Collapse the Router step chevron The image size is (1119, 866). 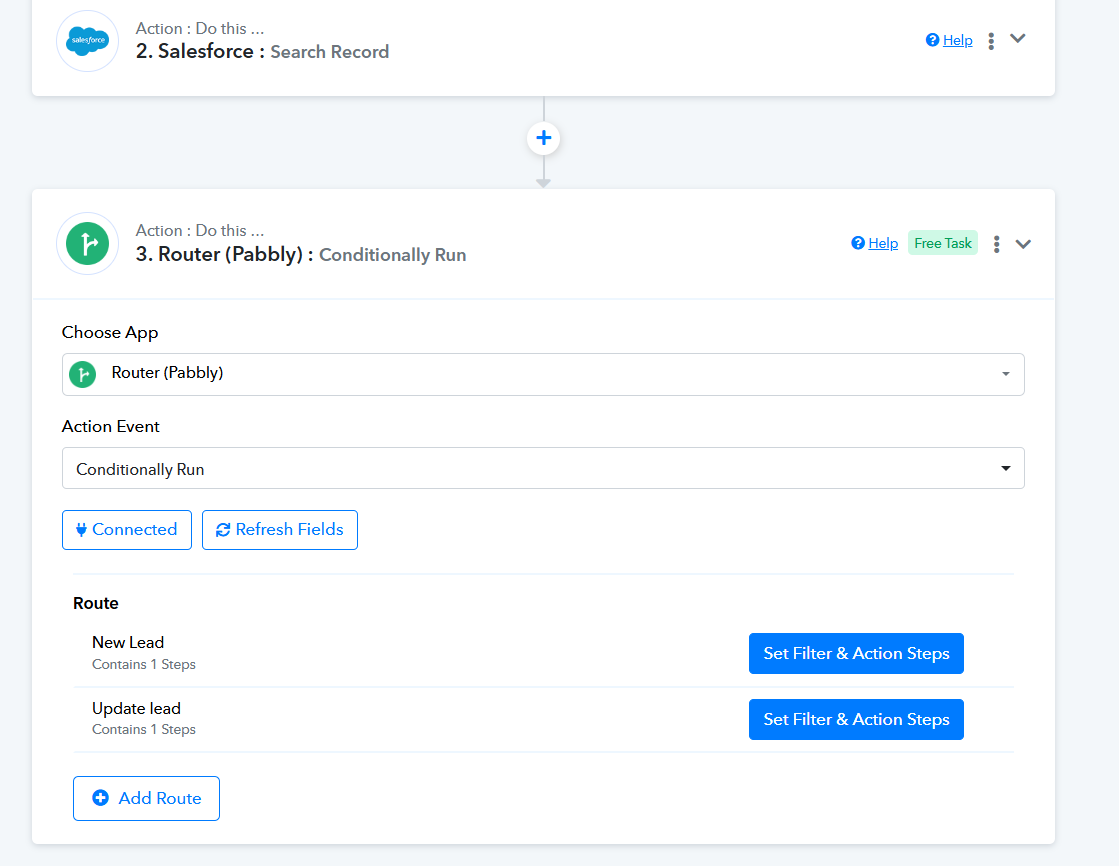coord(1023,244)
